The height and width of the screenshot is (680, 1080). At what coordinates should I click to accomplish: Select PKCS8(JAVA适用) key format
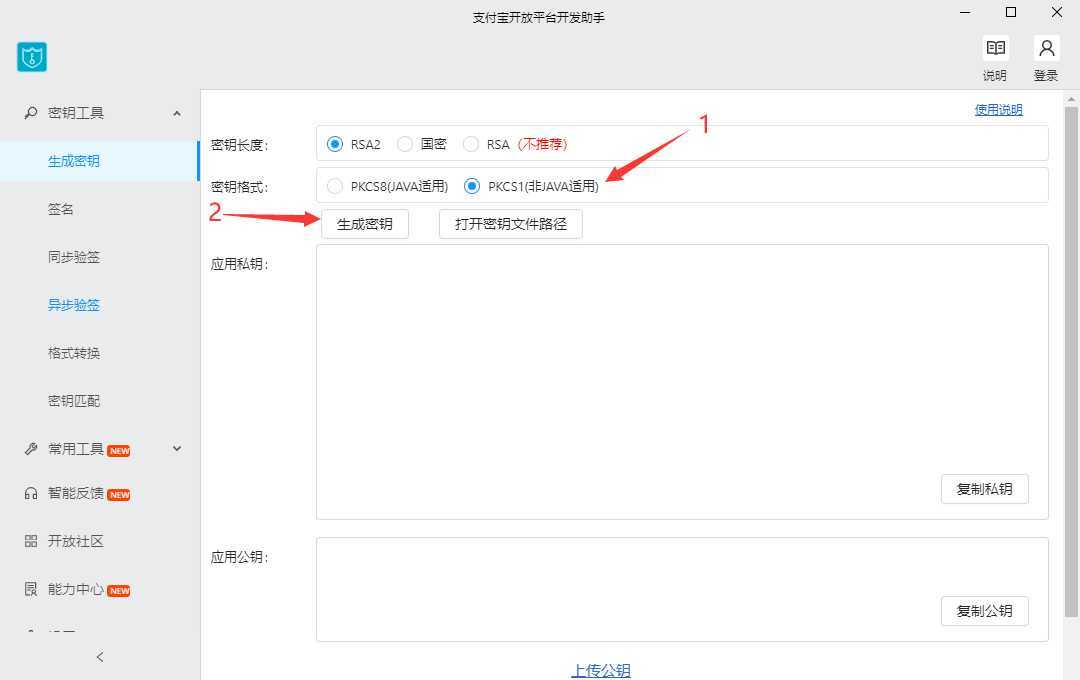pyautogui.click(x=334, y=186)
